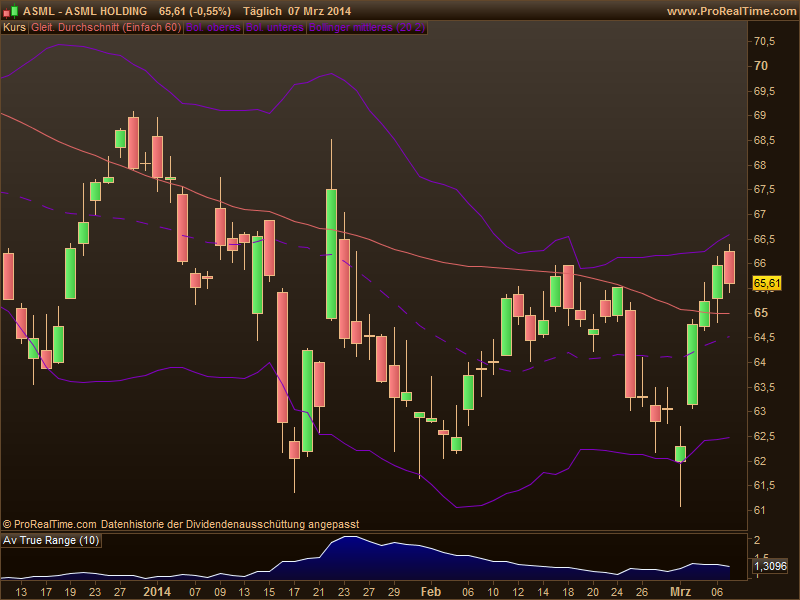The image size is (800, 600).
Task: Click the 69,5 price axis label
Action: (764, 91)
